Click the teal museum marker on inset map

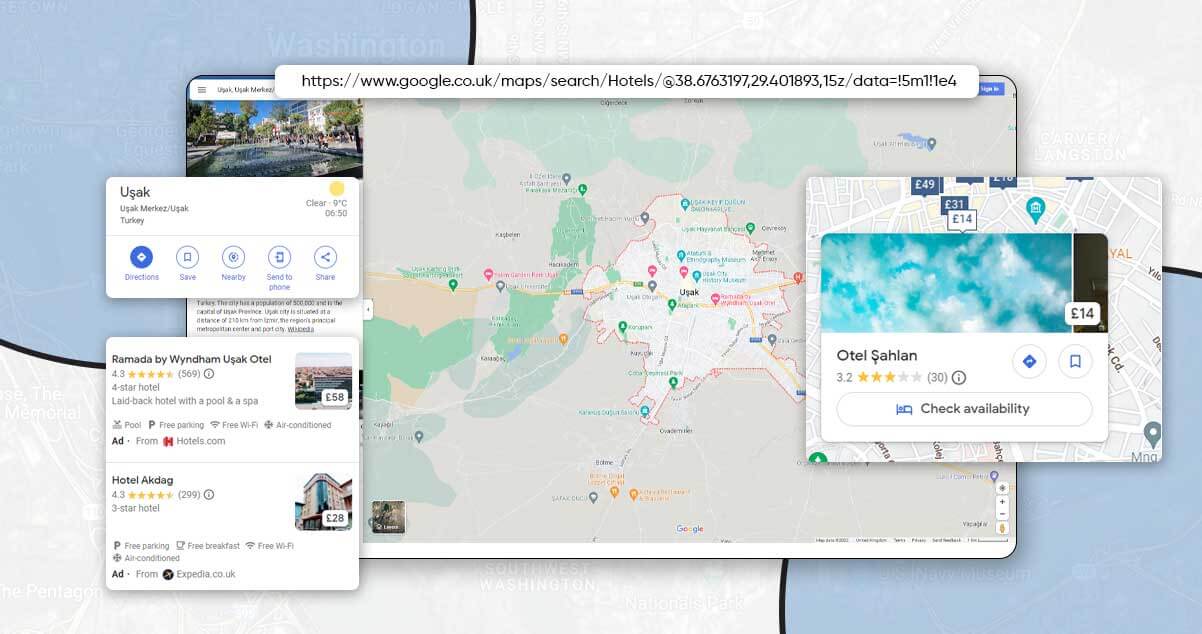[x=1035, y=209]
